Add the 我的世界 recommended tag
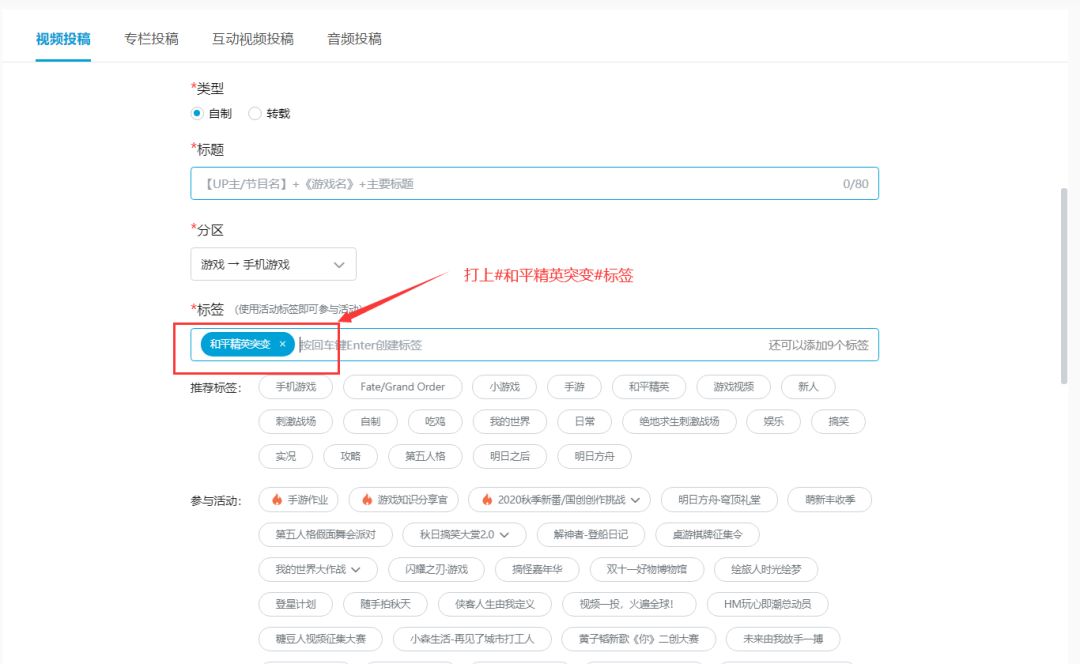The height and width of the screenshot is (664, 1080). pos(510,422)
